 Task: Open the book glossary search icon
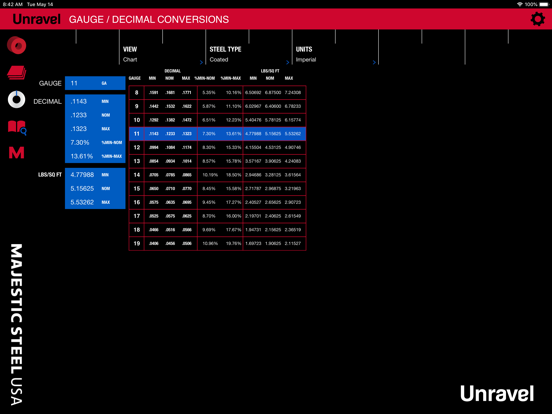pyautogui.click(x=17, y=128)
